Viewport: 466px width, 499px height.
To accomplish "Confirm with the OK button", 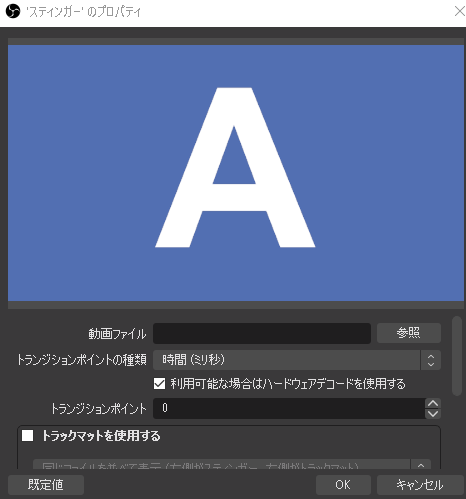I will pos(343,485).
